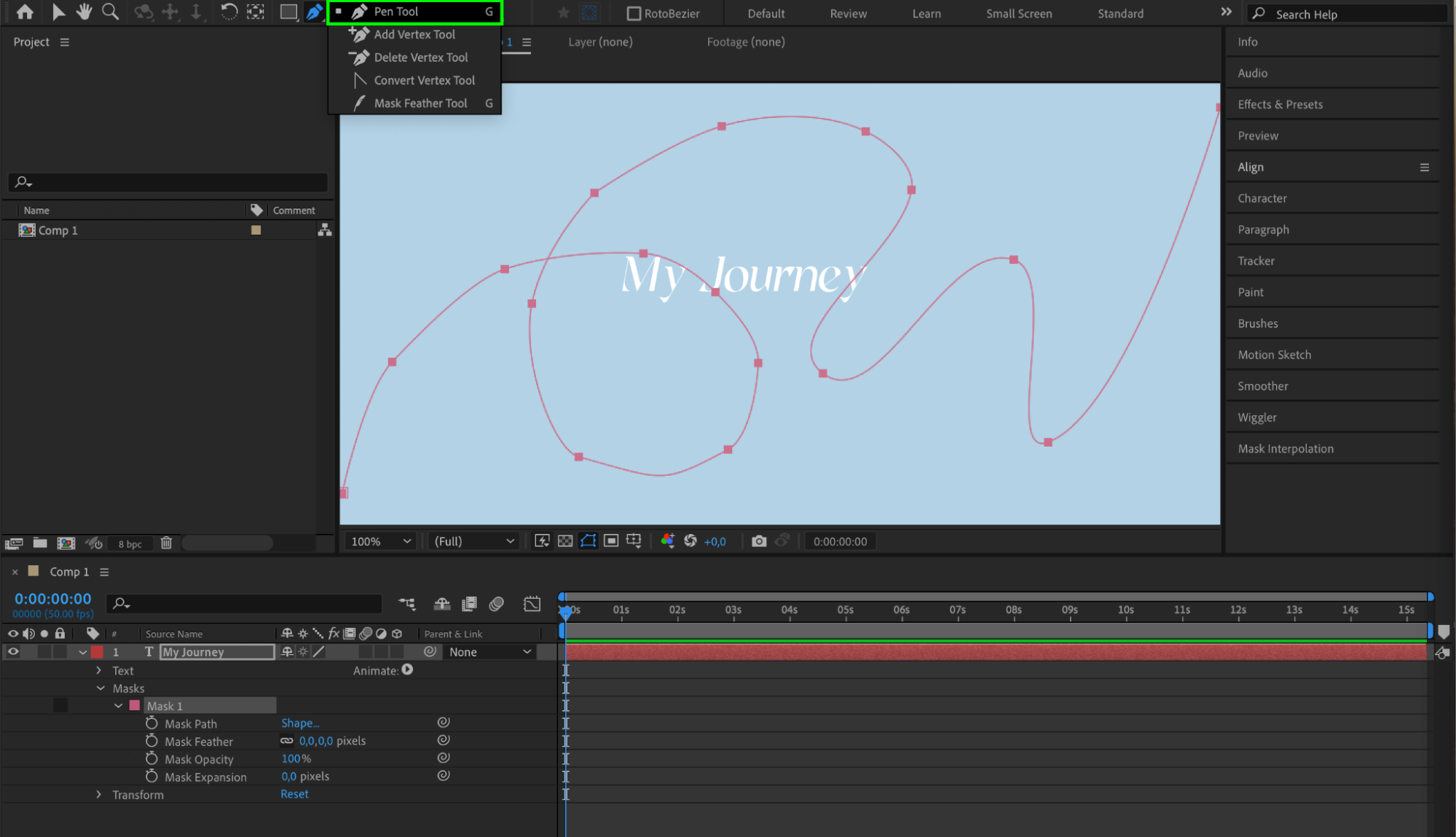1456x837 pixels.
Task: Open the 100% magnification dropdown
Action: [381, 541]
